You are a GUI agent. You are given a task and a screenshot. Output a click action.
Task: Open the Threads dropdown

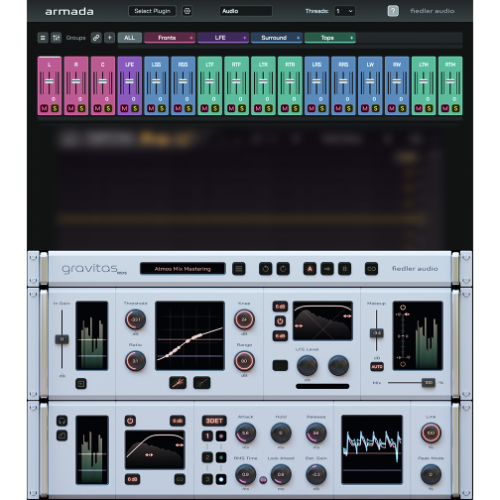(x=345, y=11)
